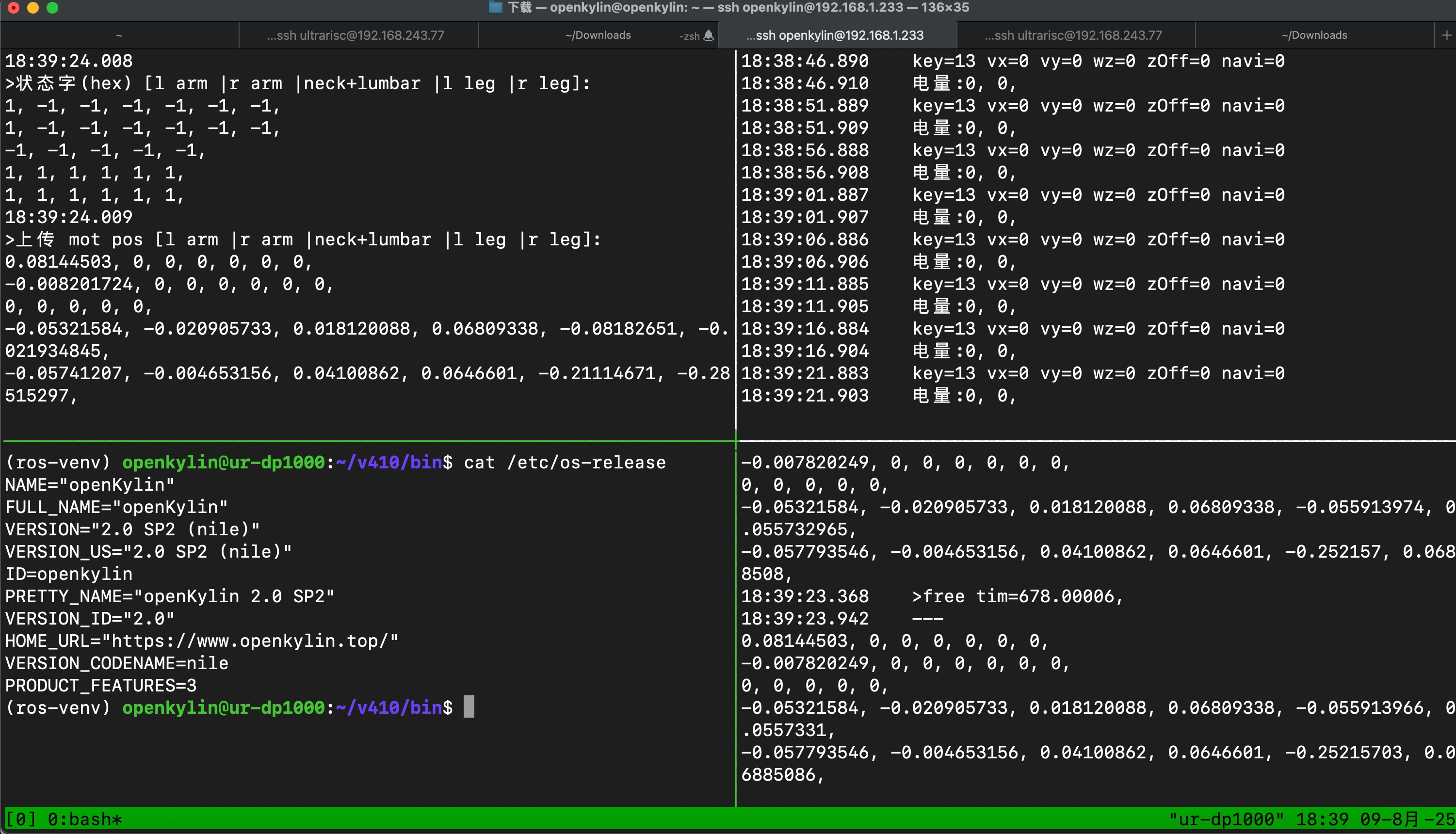Click the 18:39:21.883 timestamp

805,373
